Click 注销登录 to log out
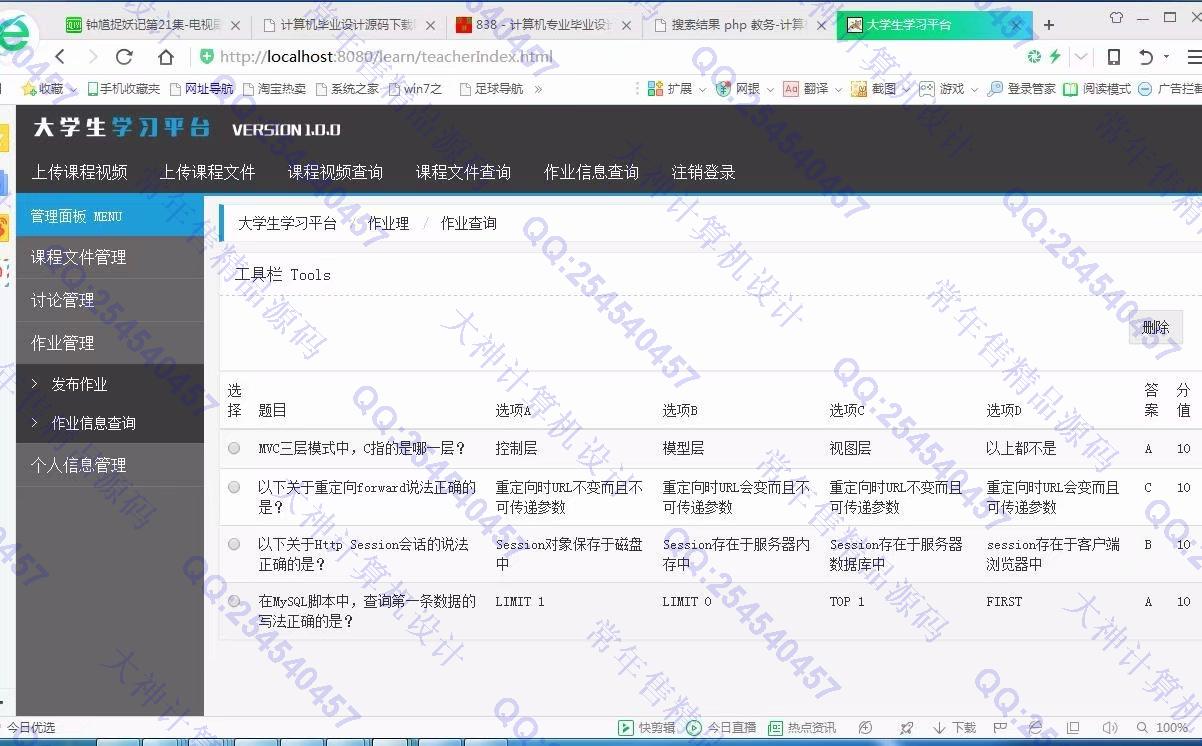Image resolution: width=1202 pixels, height=746 pixels. [x=703, y=172]
